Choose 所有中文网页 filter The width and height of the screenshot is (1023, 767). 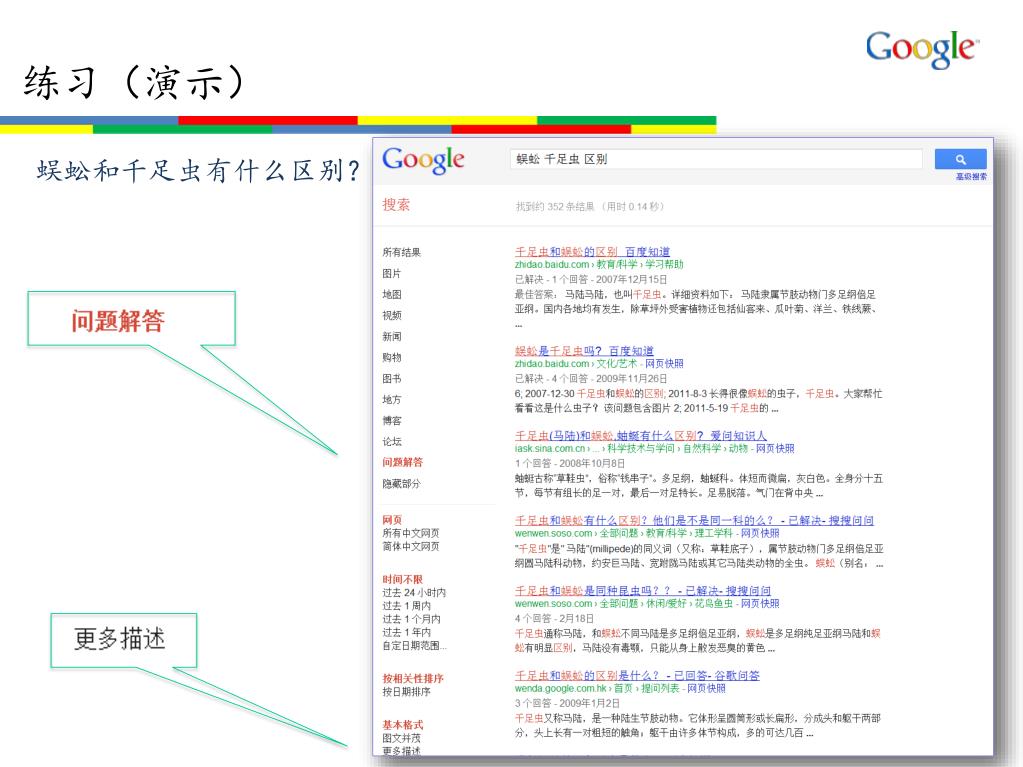(x=410, y=533)
